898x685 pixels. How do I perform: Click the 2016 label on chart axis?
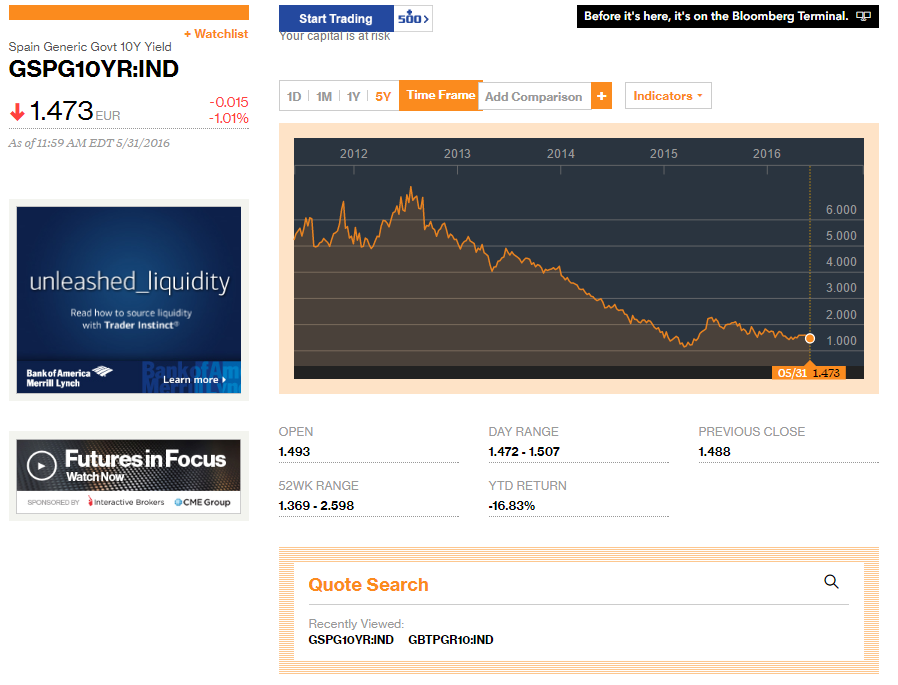[767, 153]
